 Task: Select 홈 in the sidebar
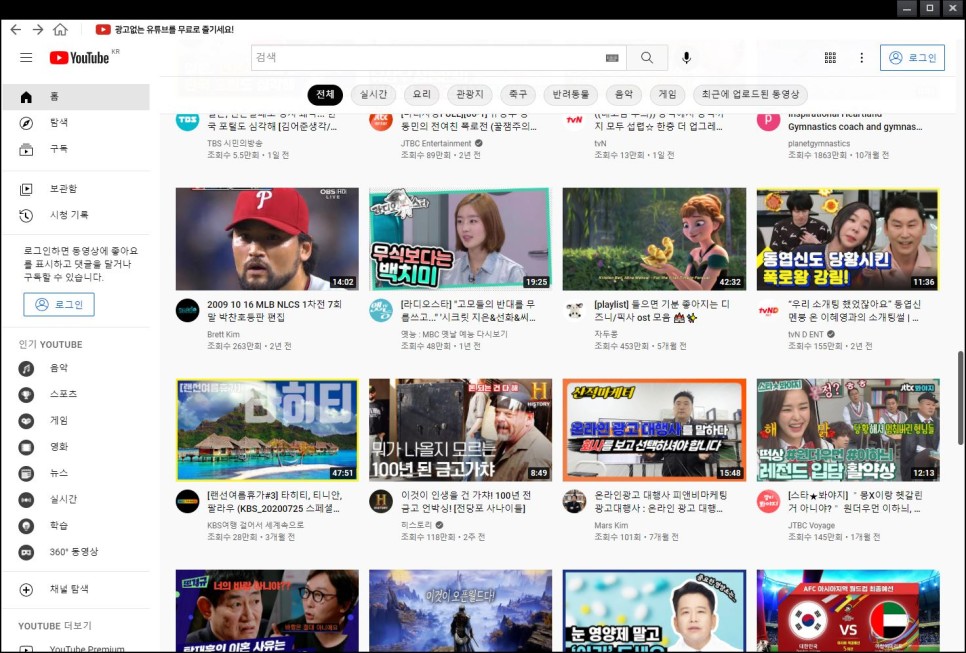pyautogui.click(x=76, y=97)
